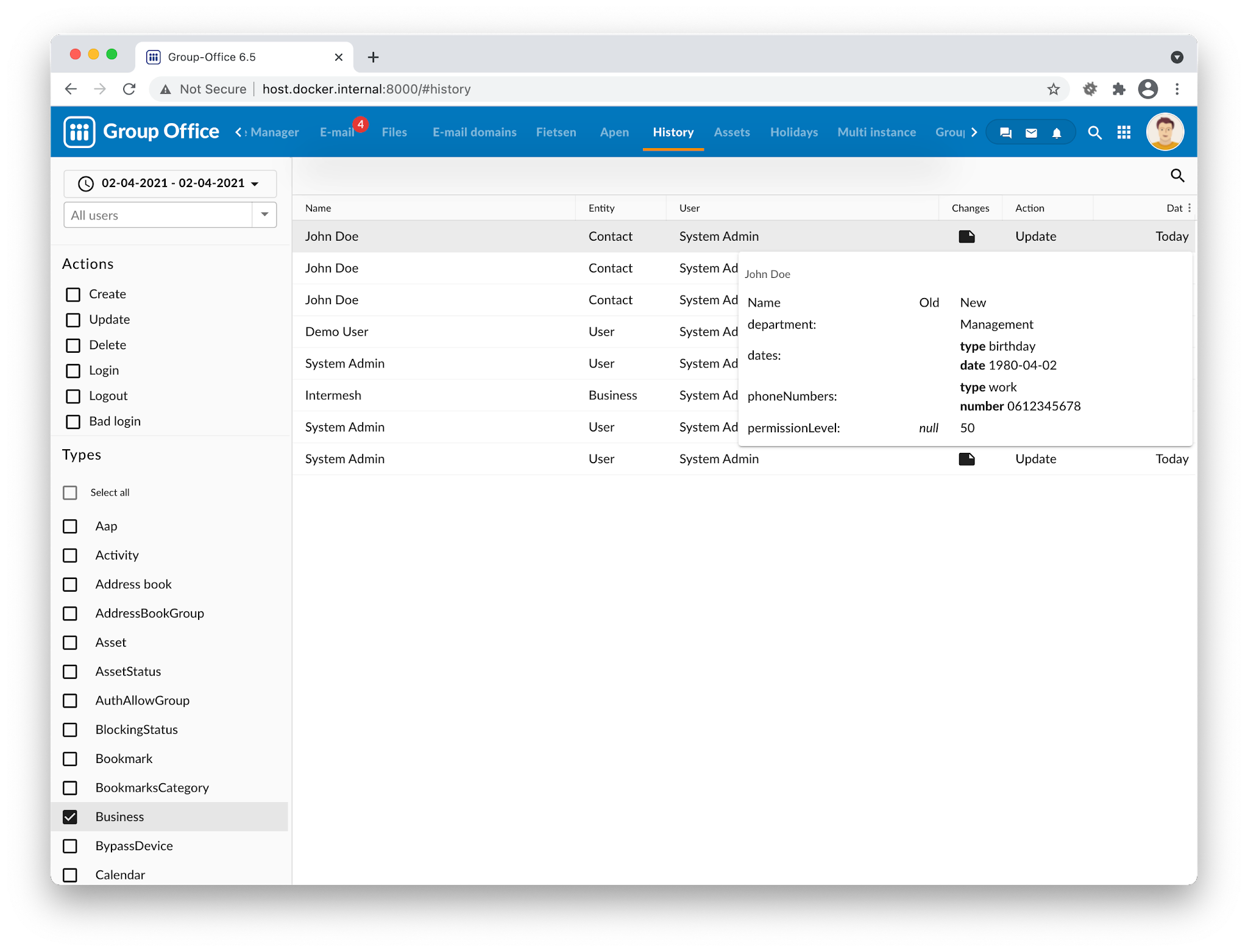Open the table column options menu icon

[1189, 208]
